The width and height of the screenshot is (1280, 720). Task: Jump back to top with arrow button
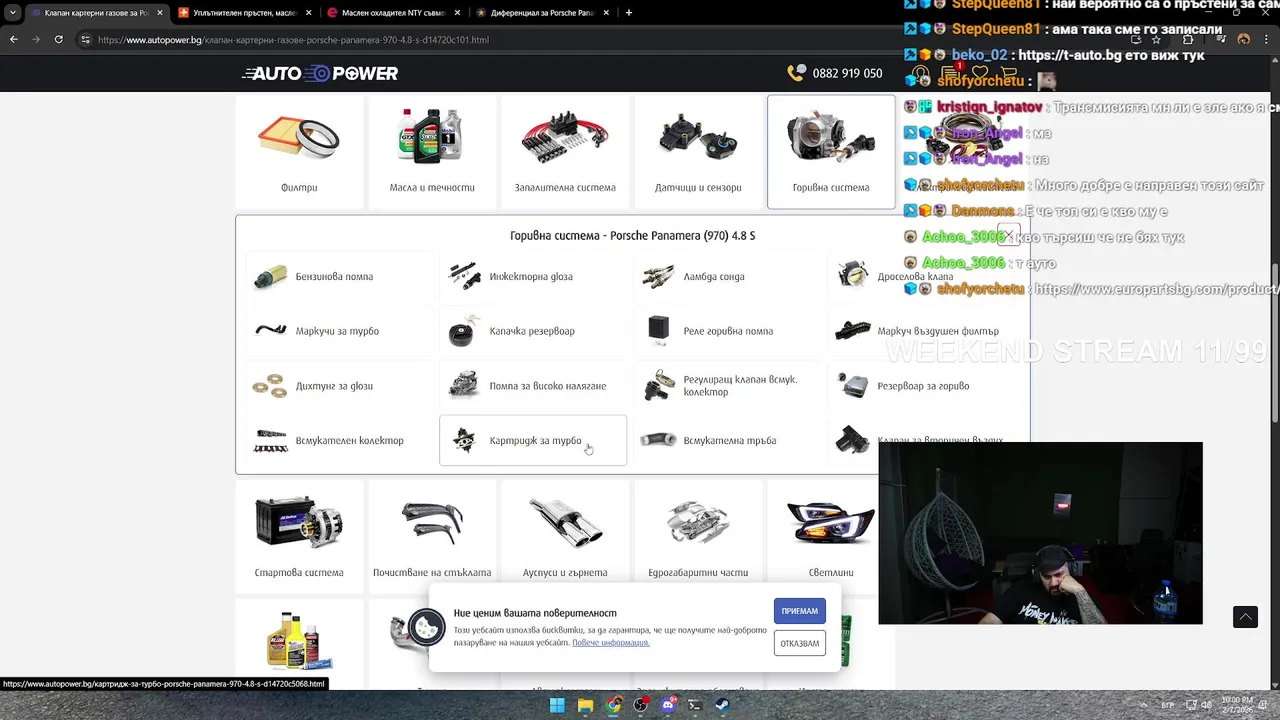pos(1245,617)
